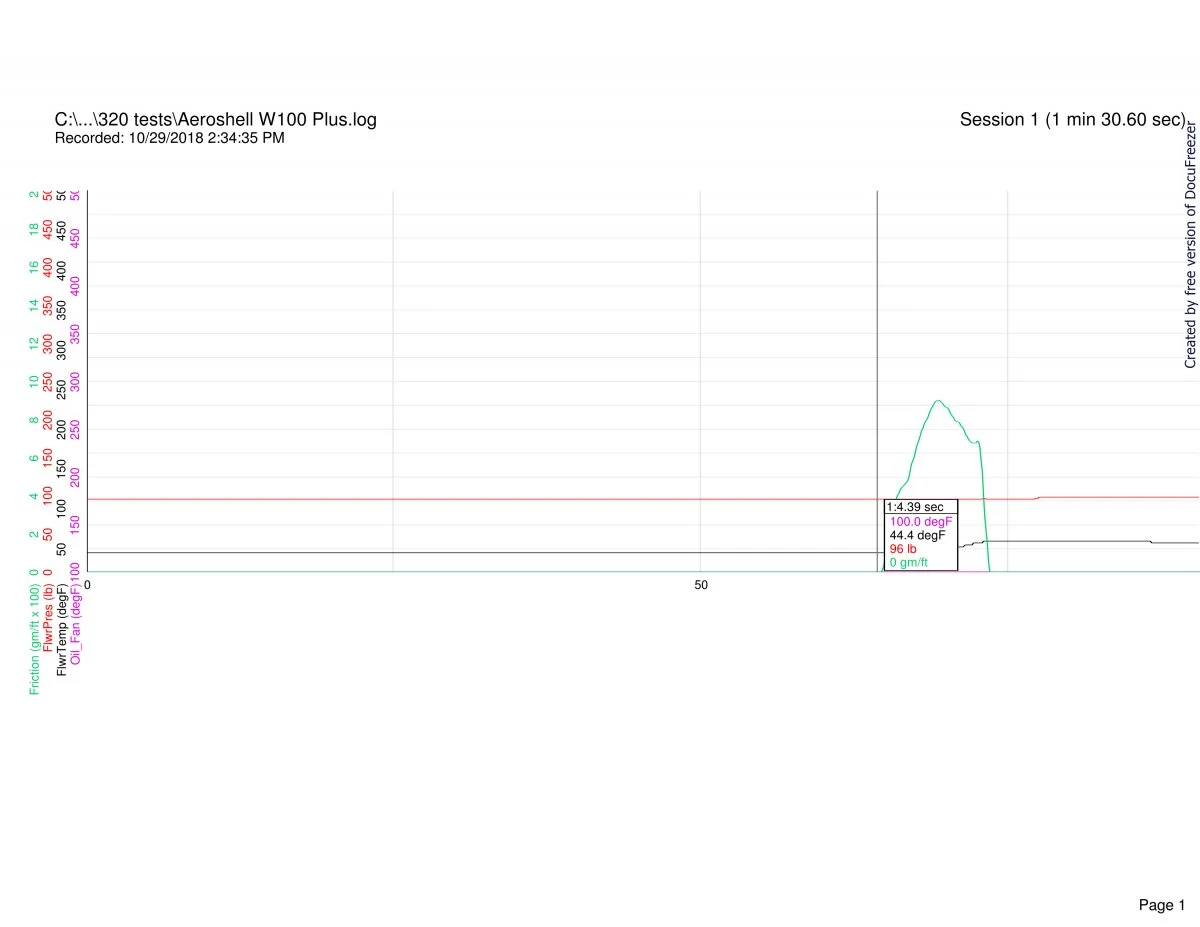Viewport: 1200px width, 927px height.
Task: Select the Recorded 10/29/2018 timestamp text
Action: pyautogui.click(x=169, y=139)
